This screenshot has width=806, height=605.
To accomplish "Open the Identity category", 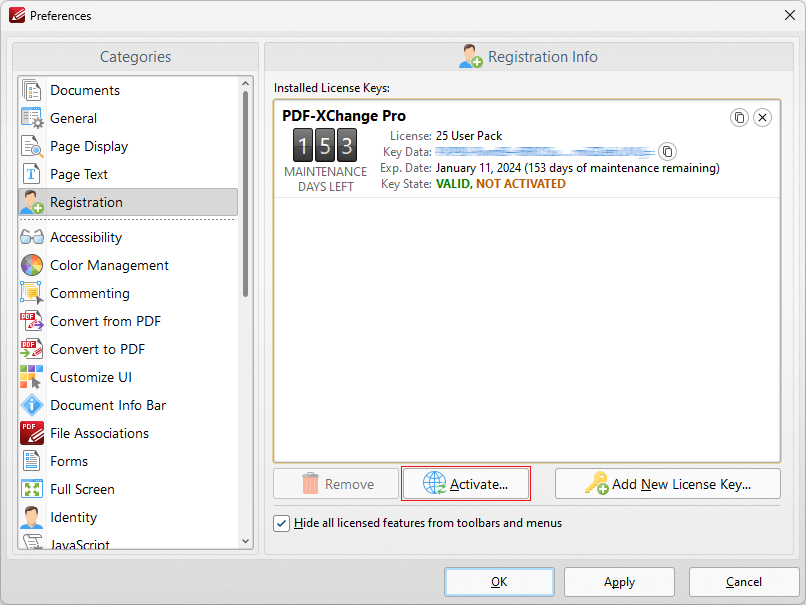I will click(128, 517).
